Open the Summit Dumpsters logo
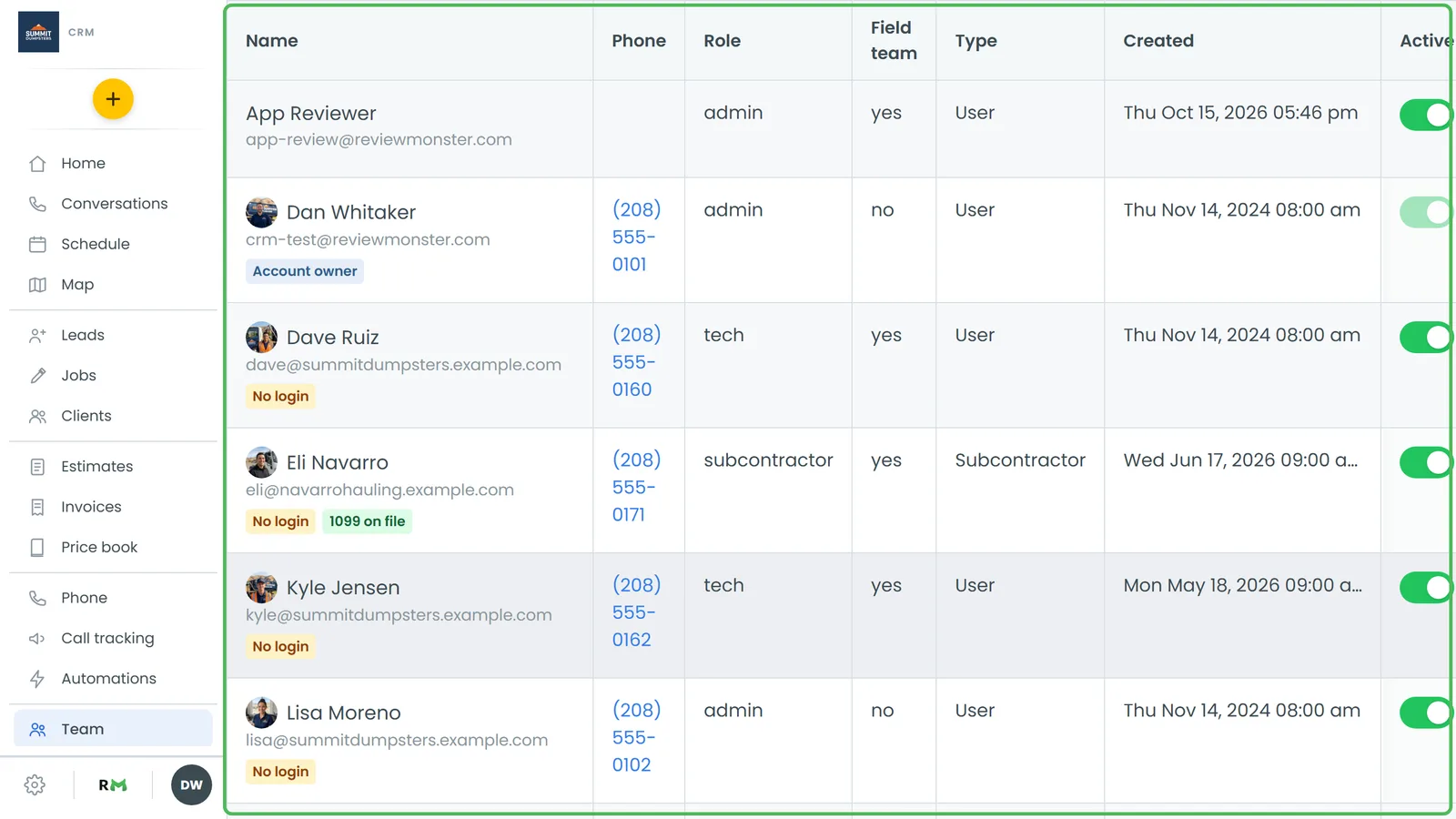Viewport: 1456px width, 819px height. click(38, 32)
